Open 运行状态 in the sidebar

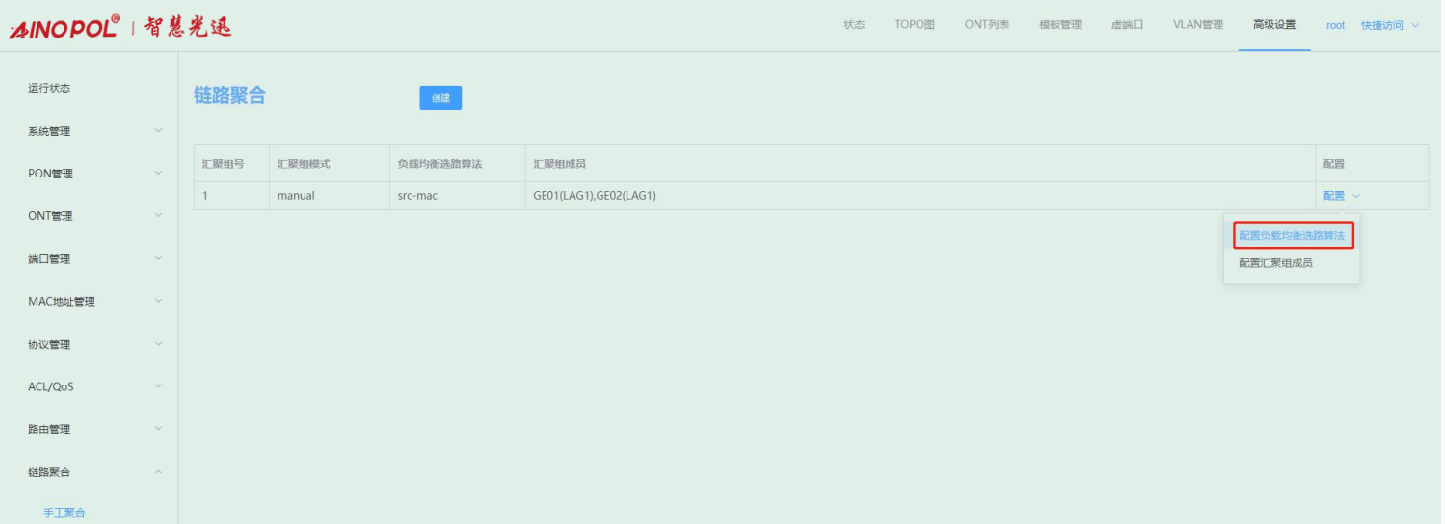coord(49,88)
